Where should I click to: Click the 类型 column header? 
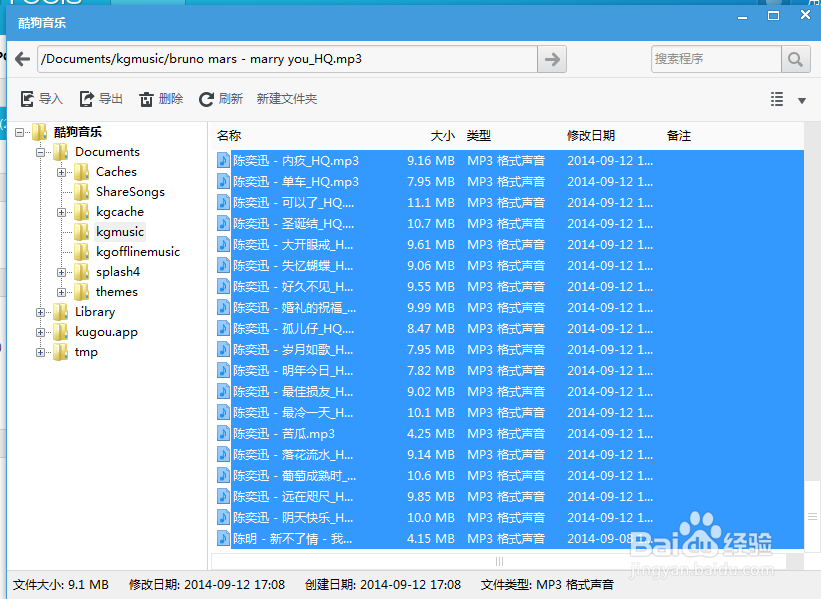[479, 136]
